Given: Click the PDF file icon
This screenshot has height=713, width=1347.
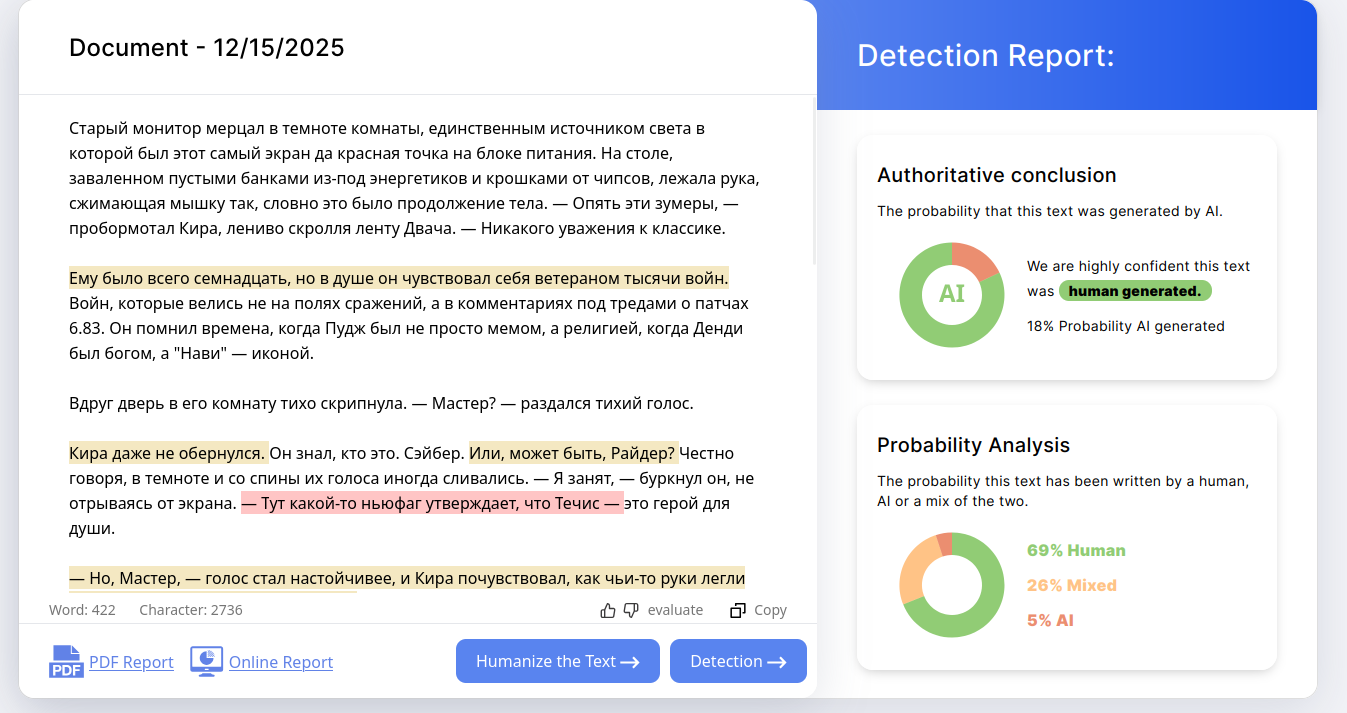Looking at the screenshot, I should point(66,662).
